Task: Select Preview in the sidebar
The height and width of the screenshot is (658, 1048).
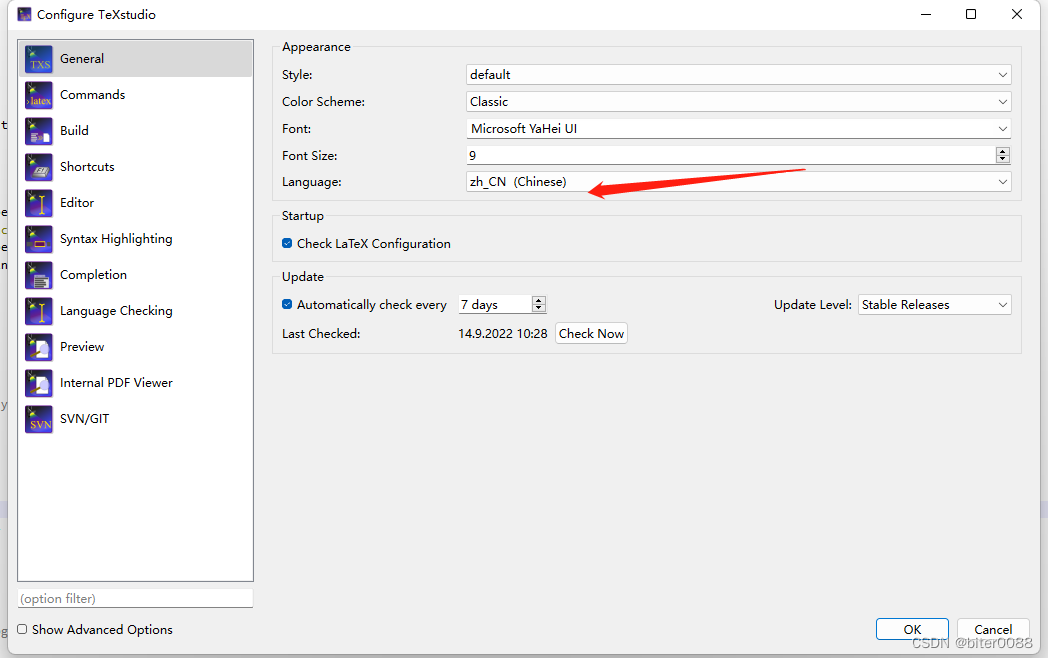Action: (136, 347)
